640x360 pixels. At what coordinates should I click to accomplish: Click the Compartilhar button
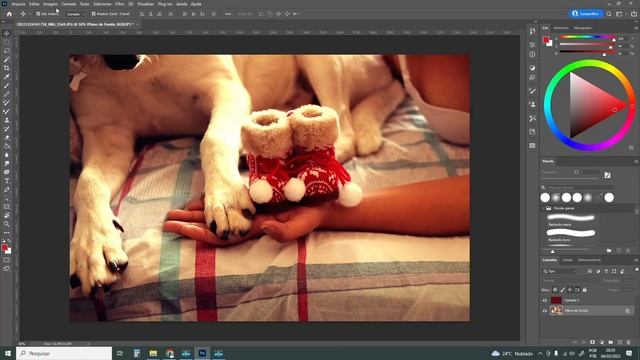click(x=587, y=13)
